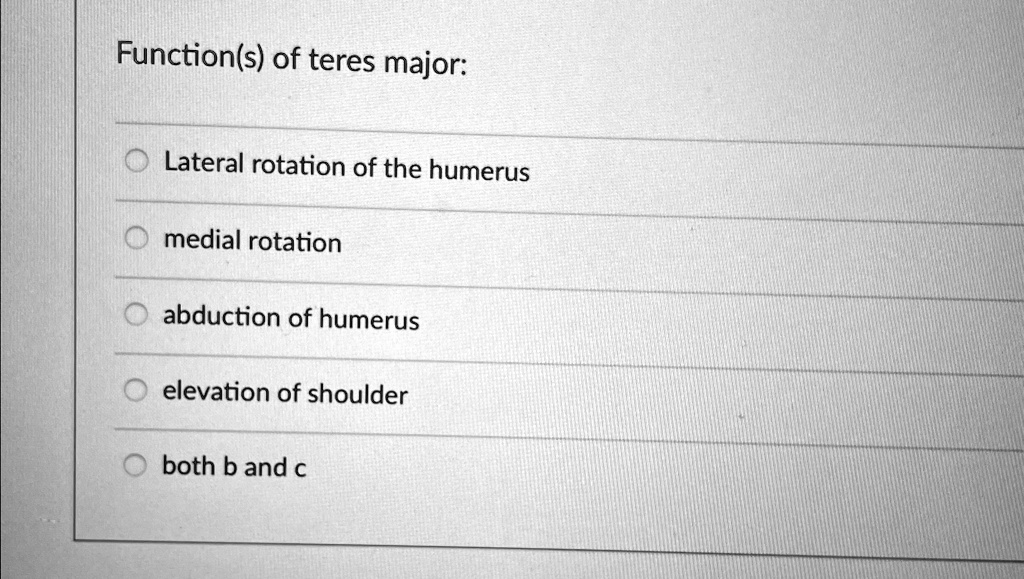Click the last answer row
Screen dimensions: 1024x579
pyautogui.click(x=500, y=465)
